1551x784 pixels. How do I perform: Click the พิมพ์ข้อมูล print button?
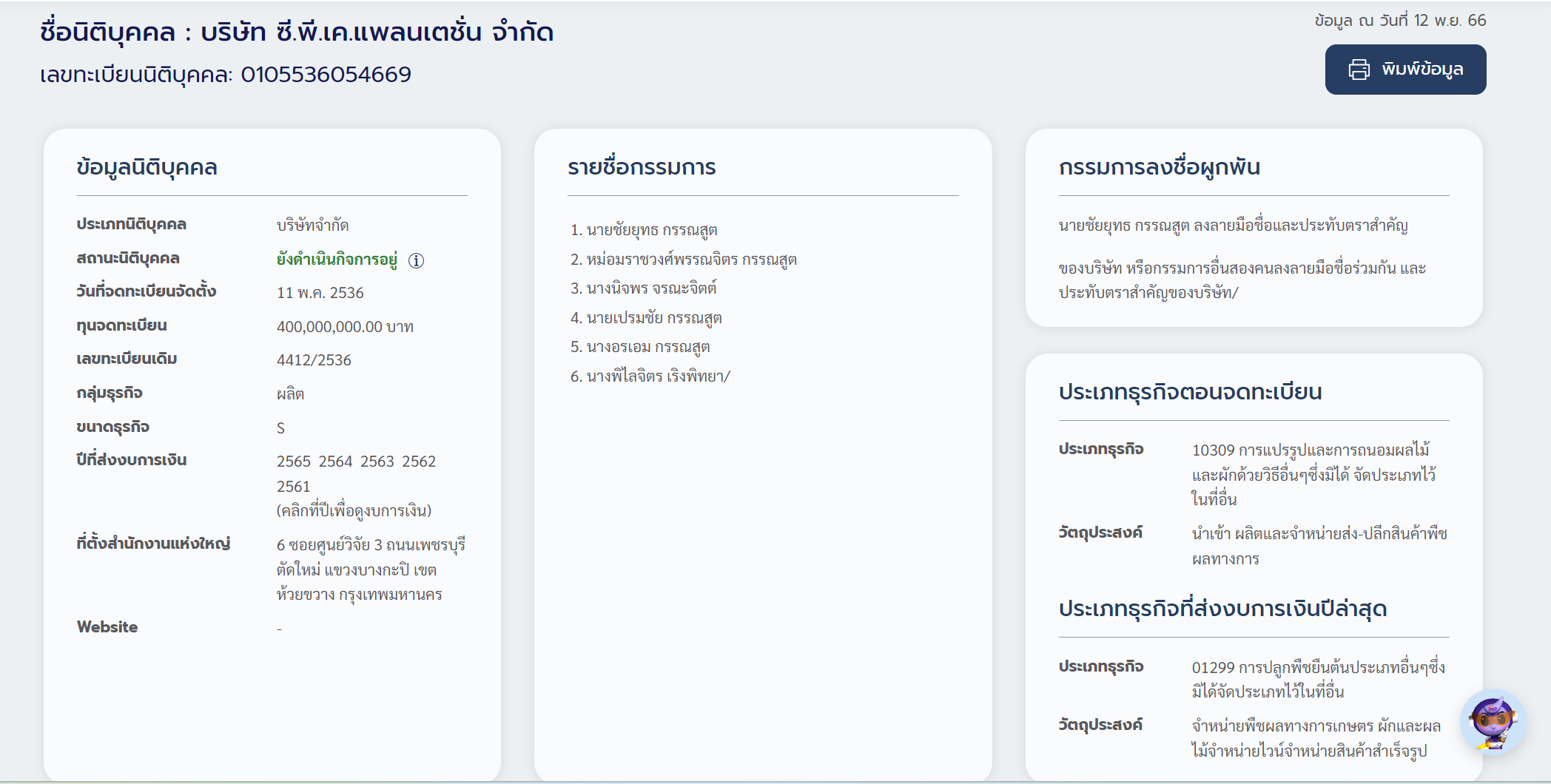tap(1404, 70)
